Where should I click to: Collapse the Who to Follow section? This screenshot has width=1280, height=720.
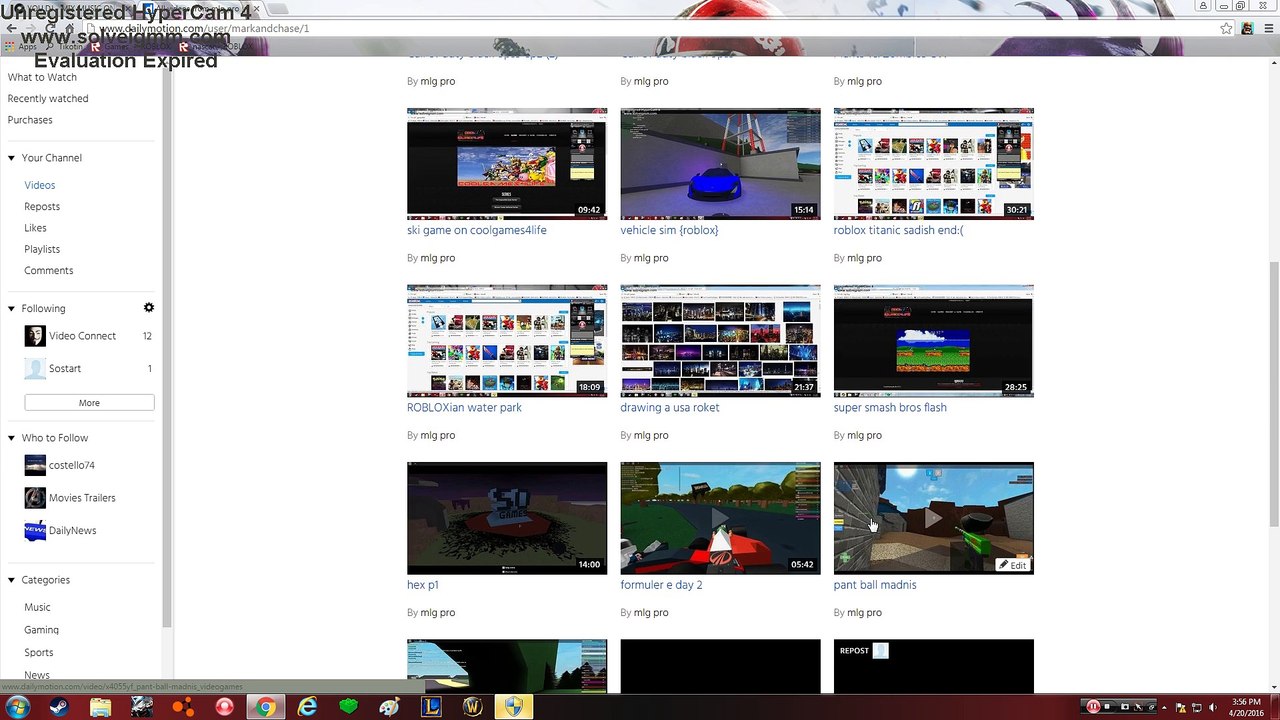pyautogui.click(x=12, y=438)
